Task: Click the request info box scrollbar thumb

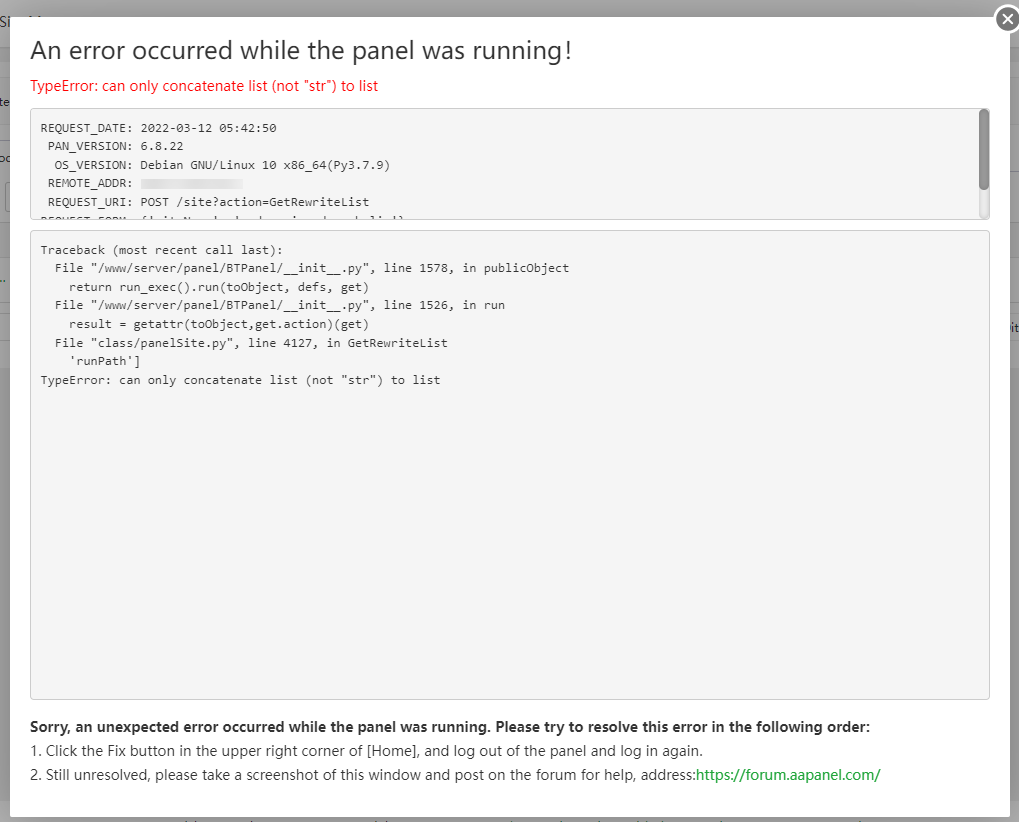Action: (x=984, y=149)
